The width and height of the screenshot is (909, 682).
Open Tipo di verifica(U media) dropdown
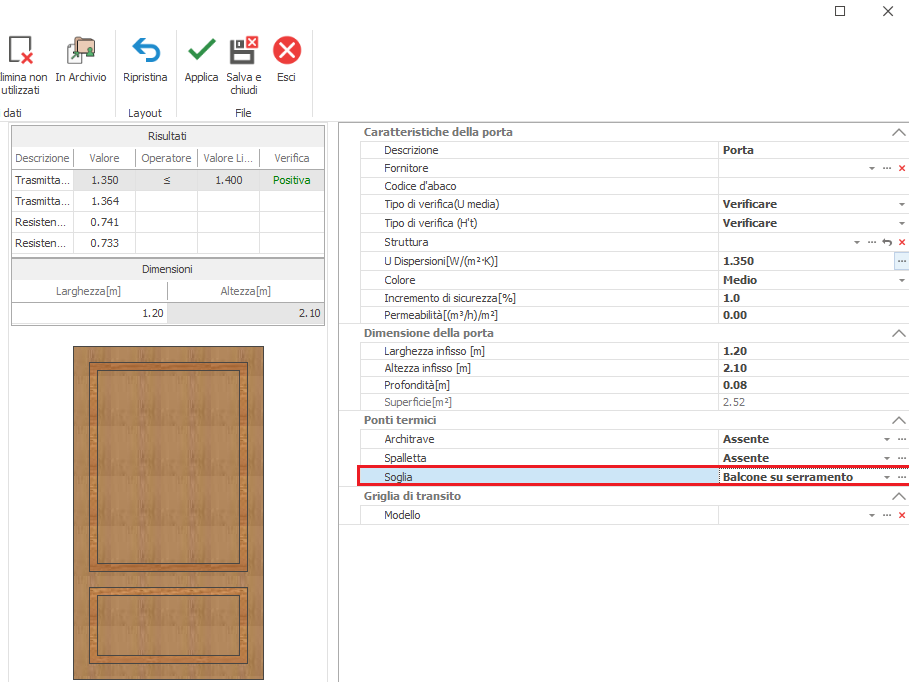[x=901, y=204]
